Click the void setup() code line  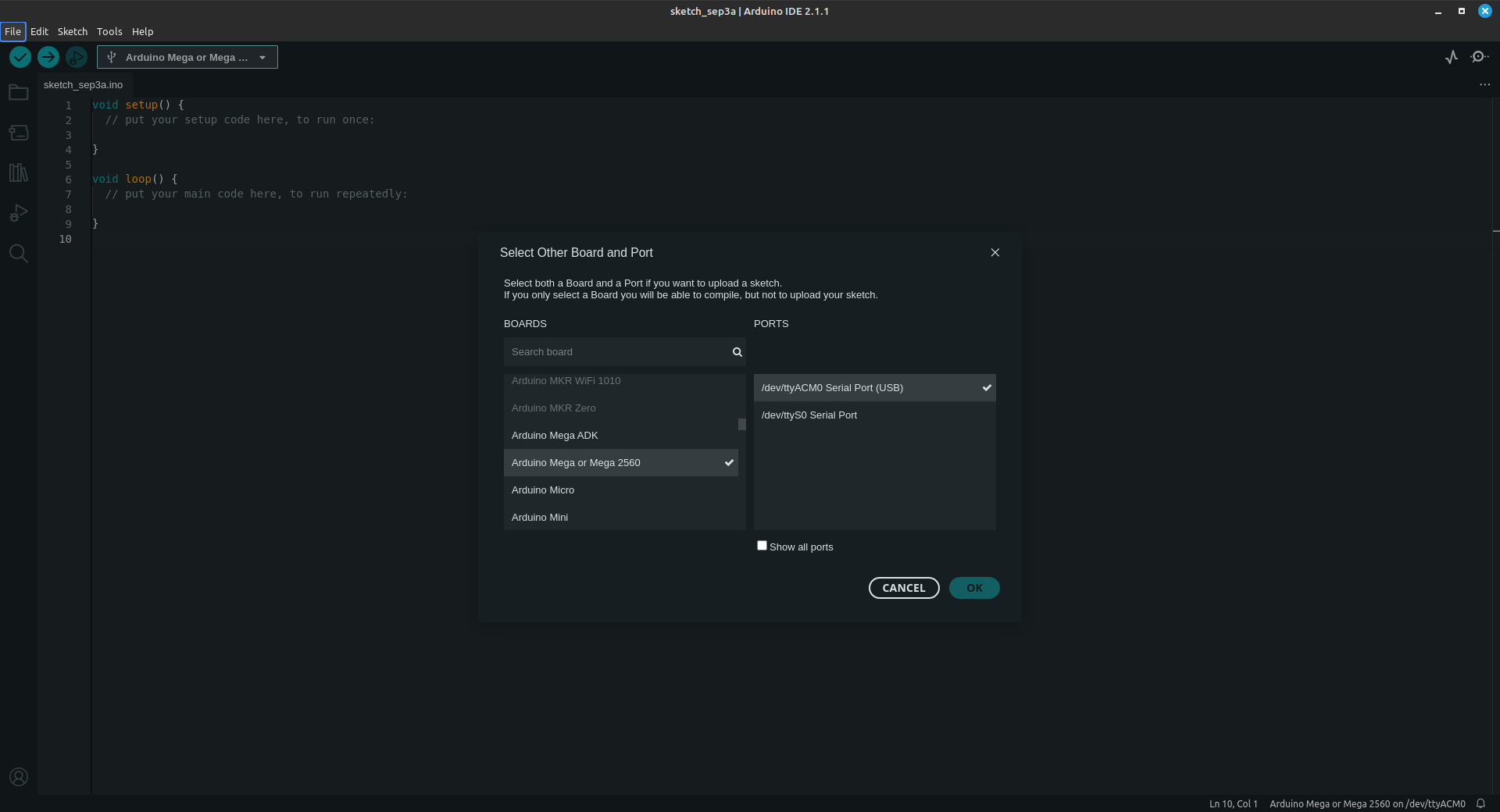138,105
